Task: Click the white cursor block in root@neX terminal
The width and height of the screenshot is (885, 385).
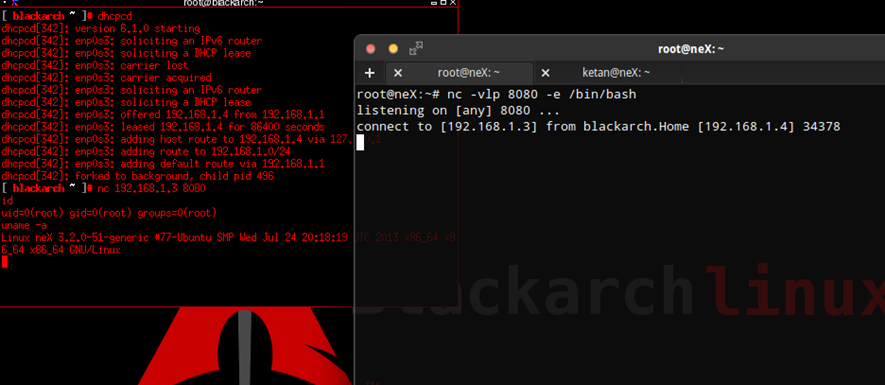Action: (x=360, y=143)
